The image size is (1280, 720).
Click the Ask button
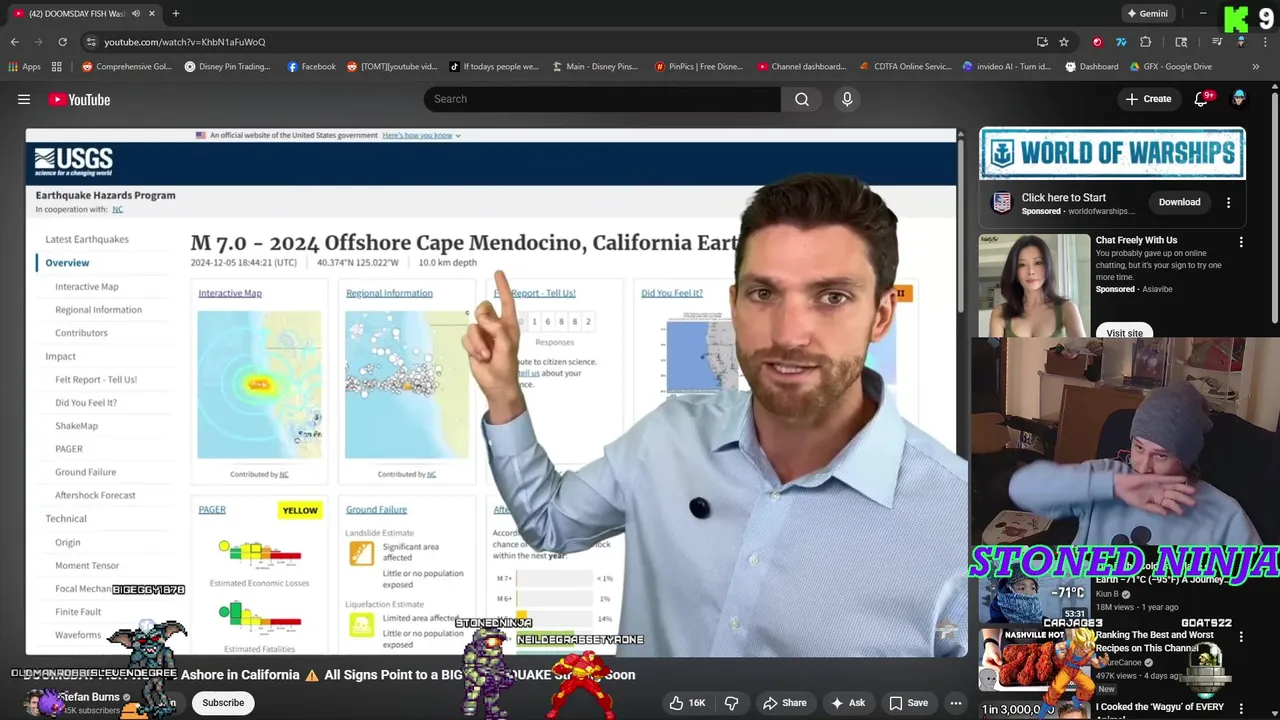pos(846,703)
